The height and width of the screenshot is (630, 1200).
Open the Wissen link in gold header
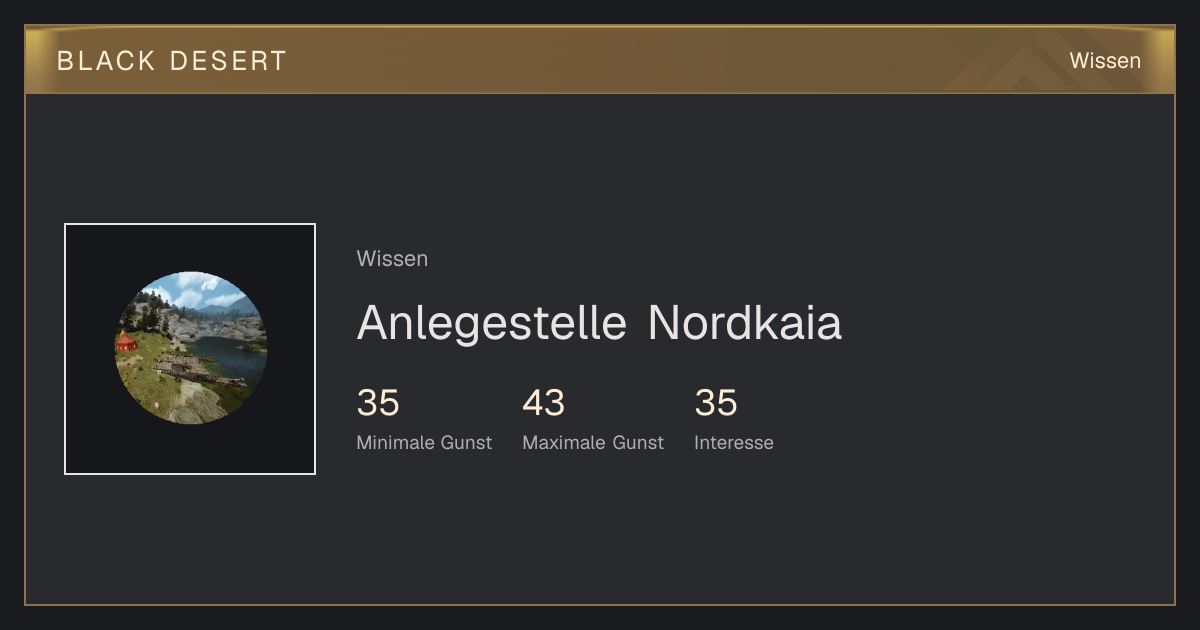coord(1105,61)
